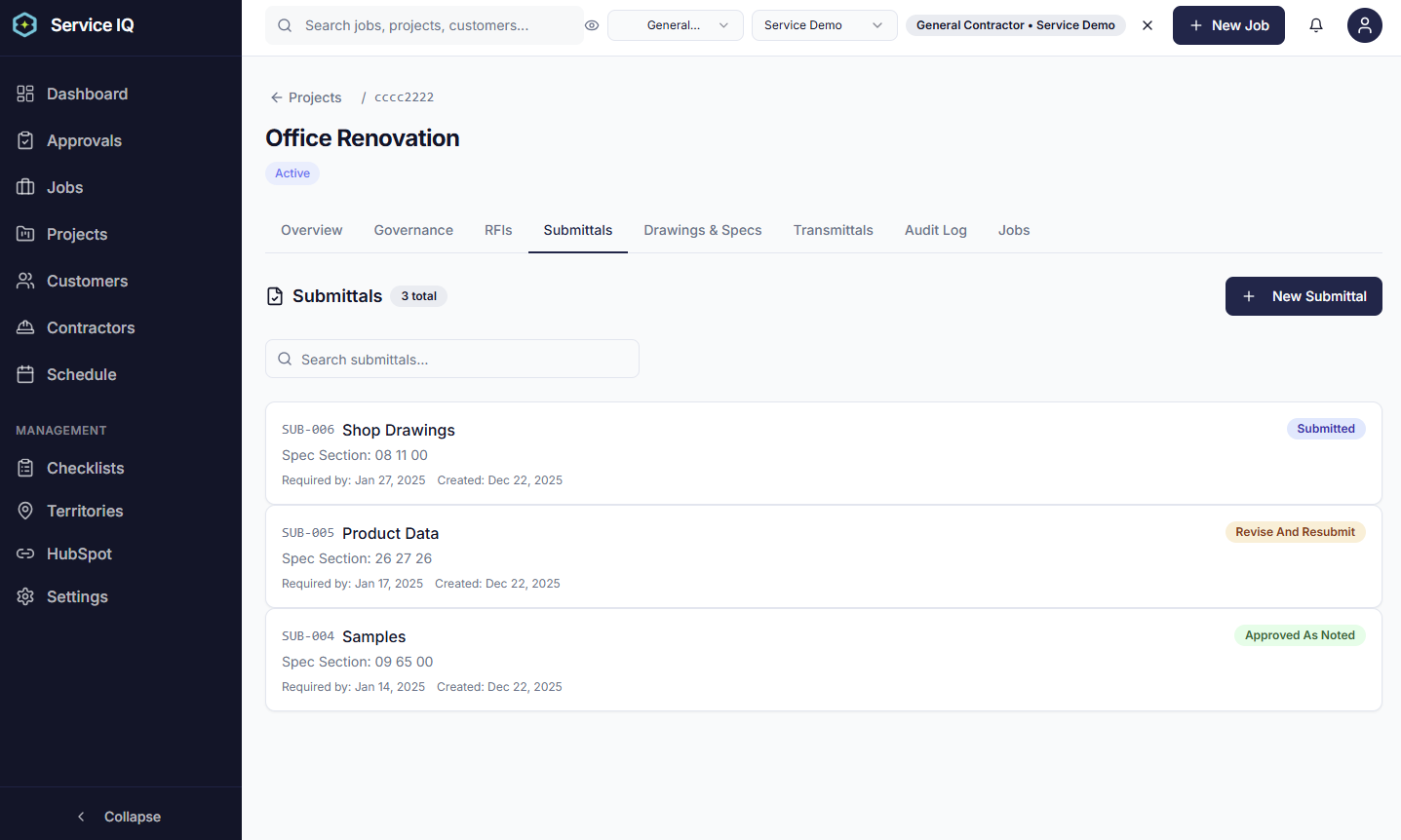Click the cccc2222 breadcrumb text
Viewport: 1401px width, 840px height.
point(405,97)
